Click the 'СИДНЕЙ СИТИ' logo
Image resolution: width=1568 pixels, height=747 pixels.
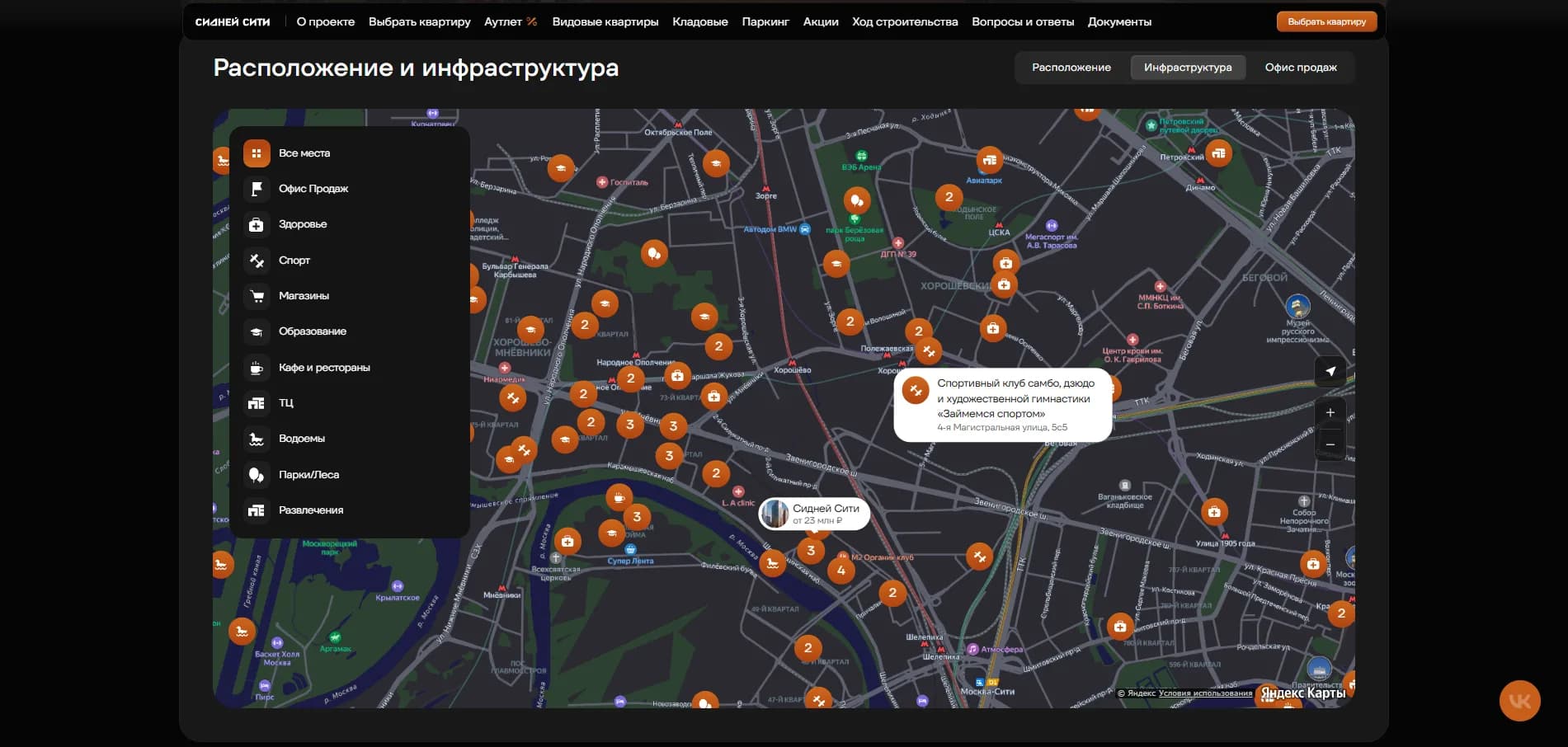click(233, 22)
